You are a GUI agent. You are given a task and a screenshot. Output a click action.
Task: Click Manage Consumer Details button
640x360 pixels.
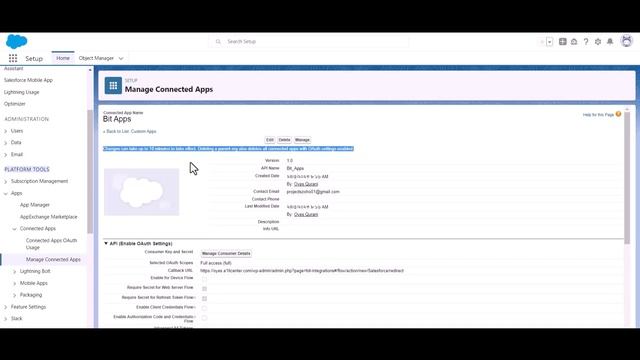click(226, 253)
